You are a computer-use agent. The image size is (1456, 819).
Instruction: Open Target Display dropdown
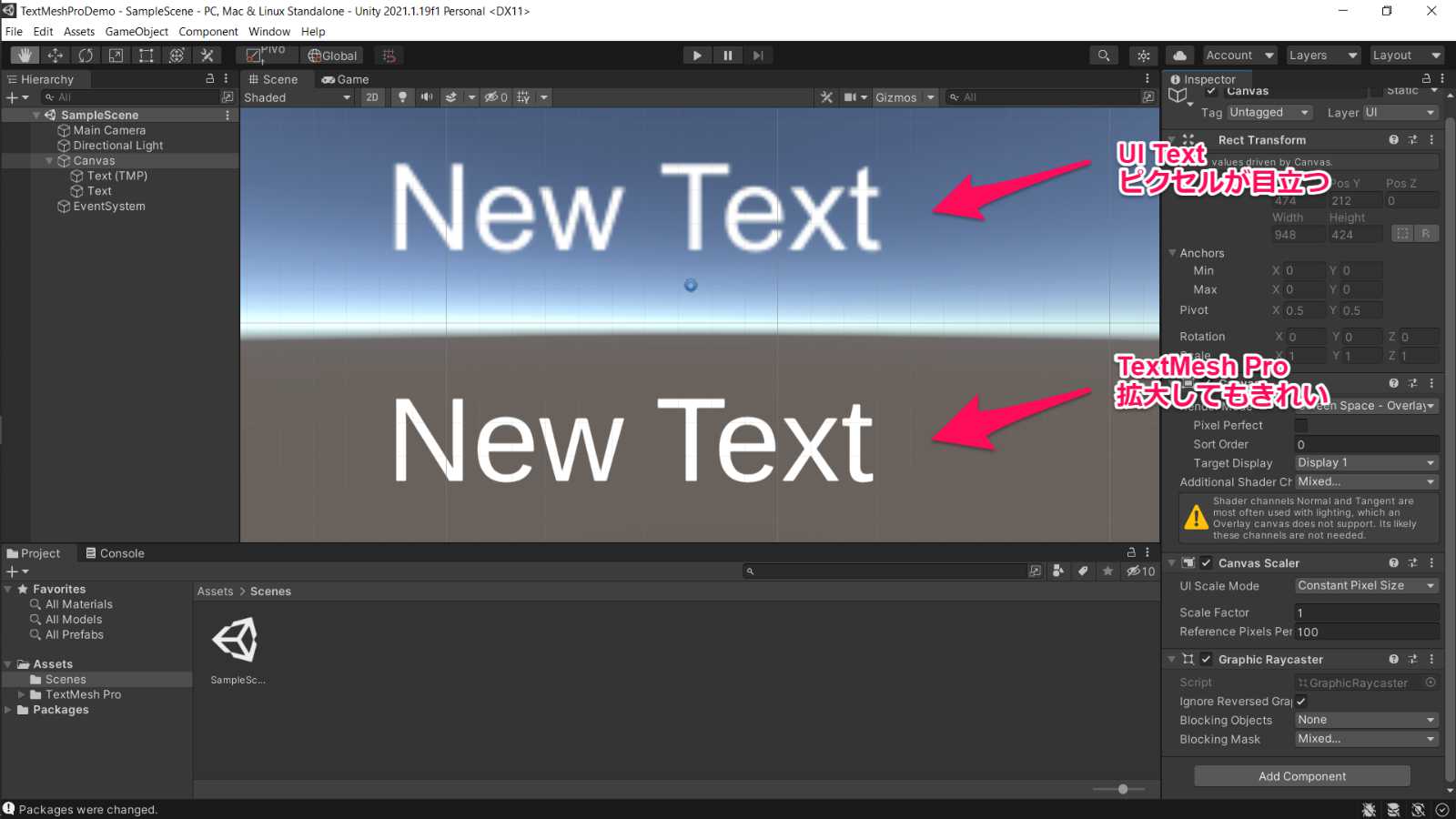pyautogui.click(x=1367, y=463)
